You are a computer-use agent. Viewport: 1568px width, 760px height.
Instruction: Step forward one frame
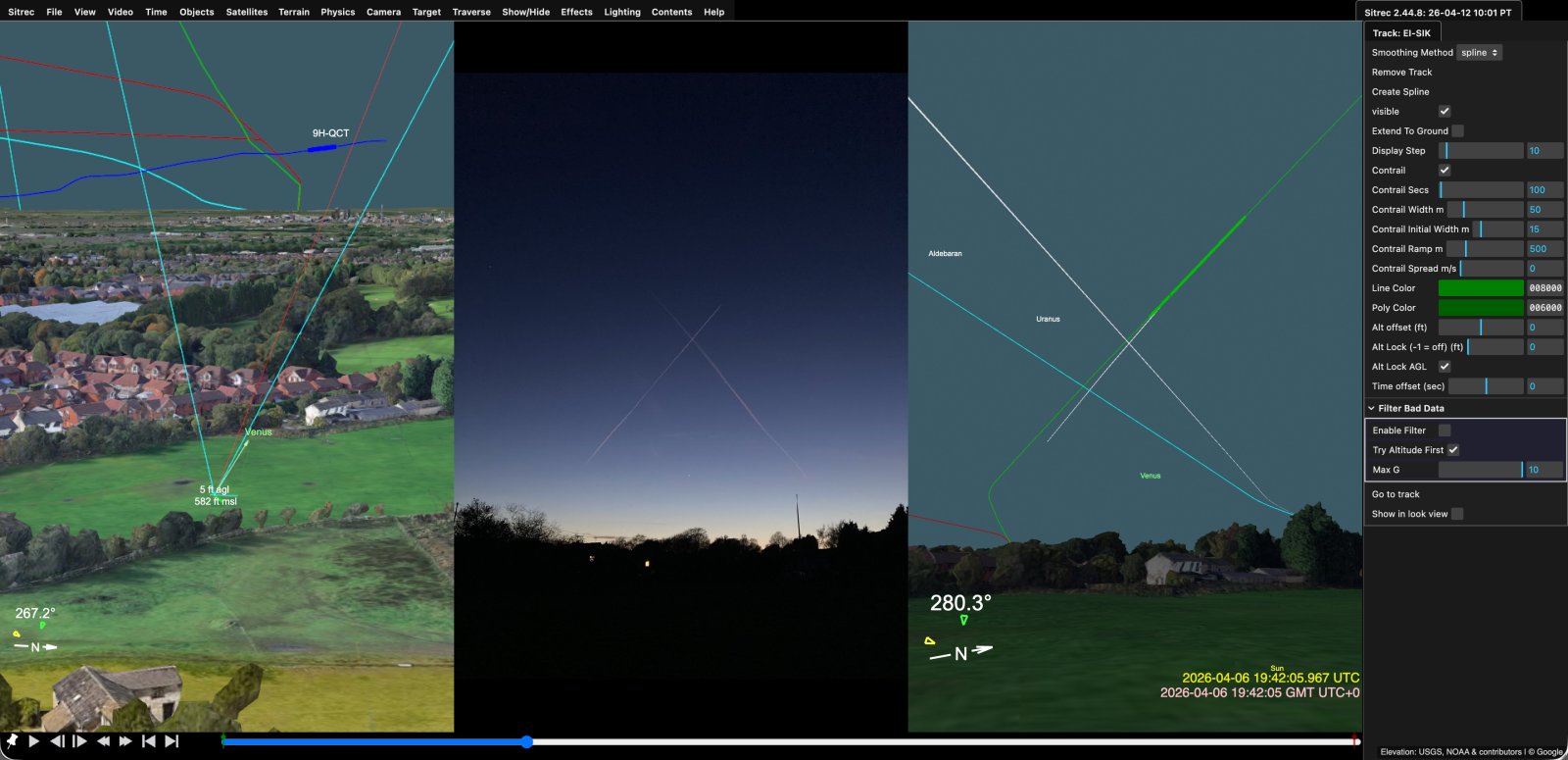pos(80,741)
